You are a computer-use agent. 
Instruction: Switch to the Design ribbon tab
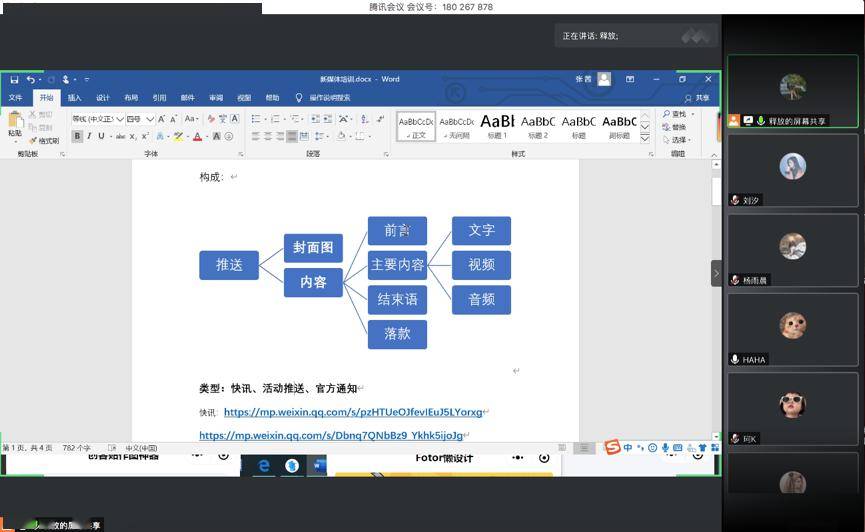(x=103, y=98)
